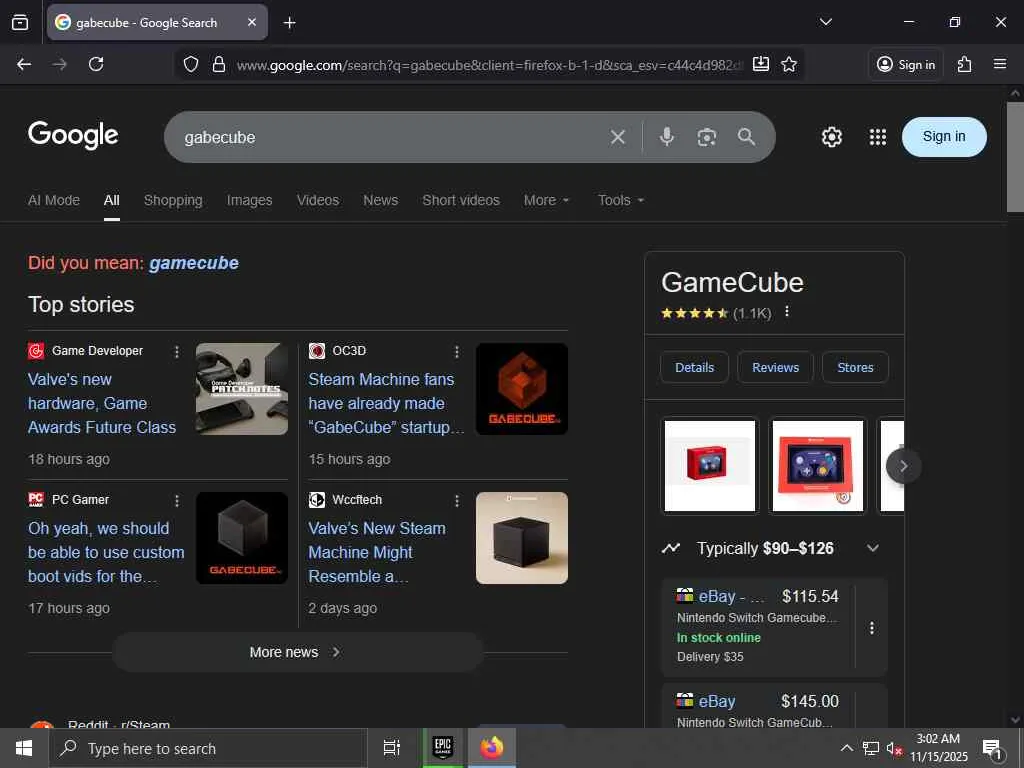
Task: Click the install/download page icon in address bar
Action: coord(761,64)
